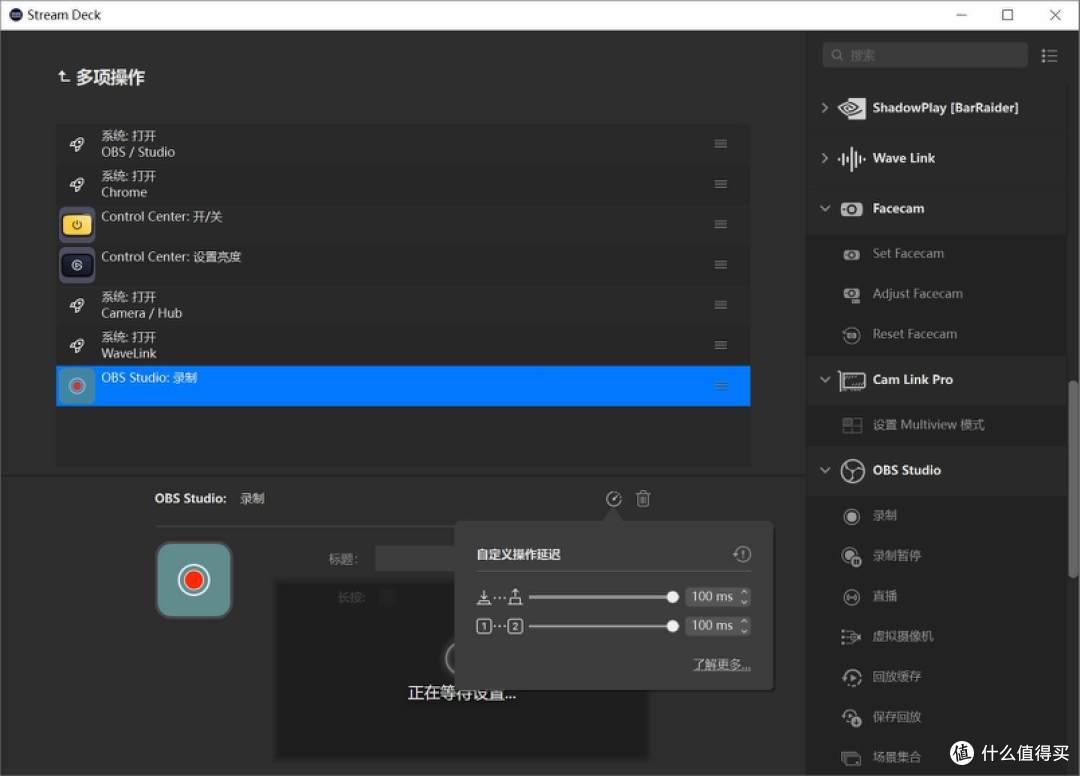Click the record icon in selected OBS row
Screen dimensions: 1080x776
[x=76, y=386]
